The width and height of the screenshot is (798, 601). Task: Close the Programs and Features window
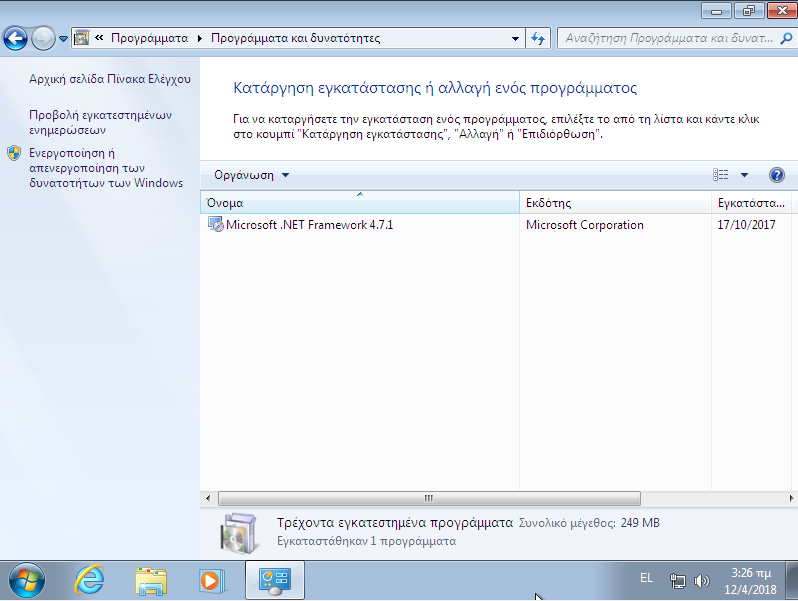[x=782, y=11]
